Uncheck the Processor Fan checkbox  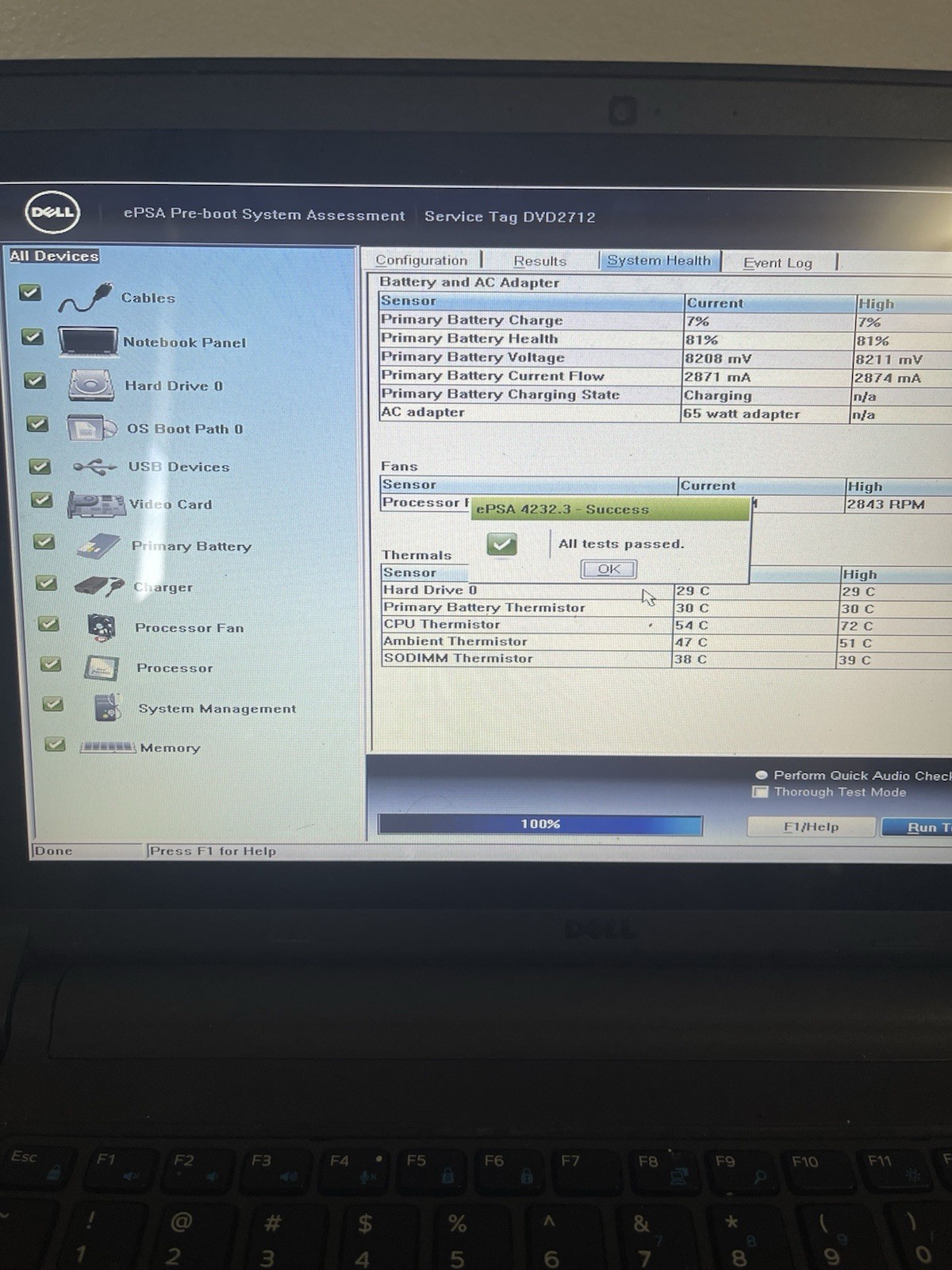coord(48,624)
